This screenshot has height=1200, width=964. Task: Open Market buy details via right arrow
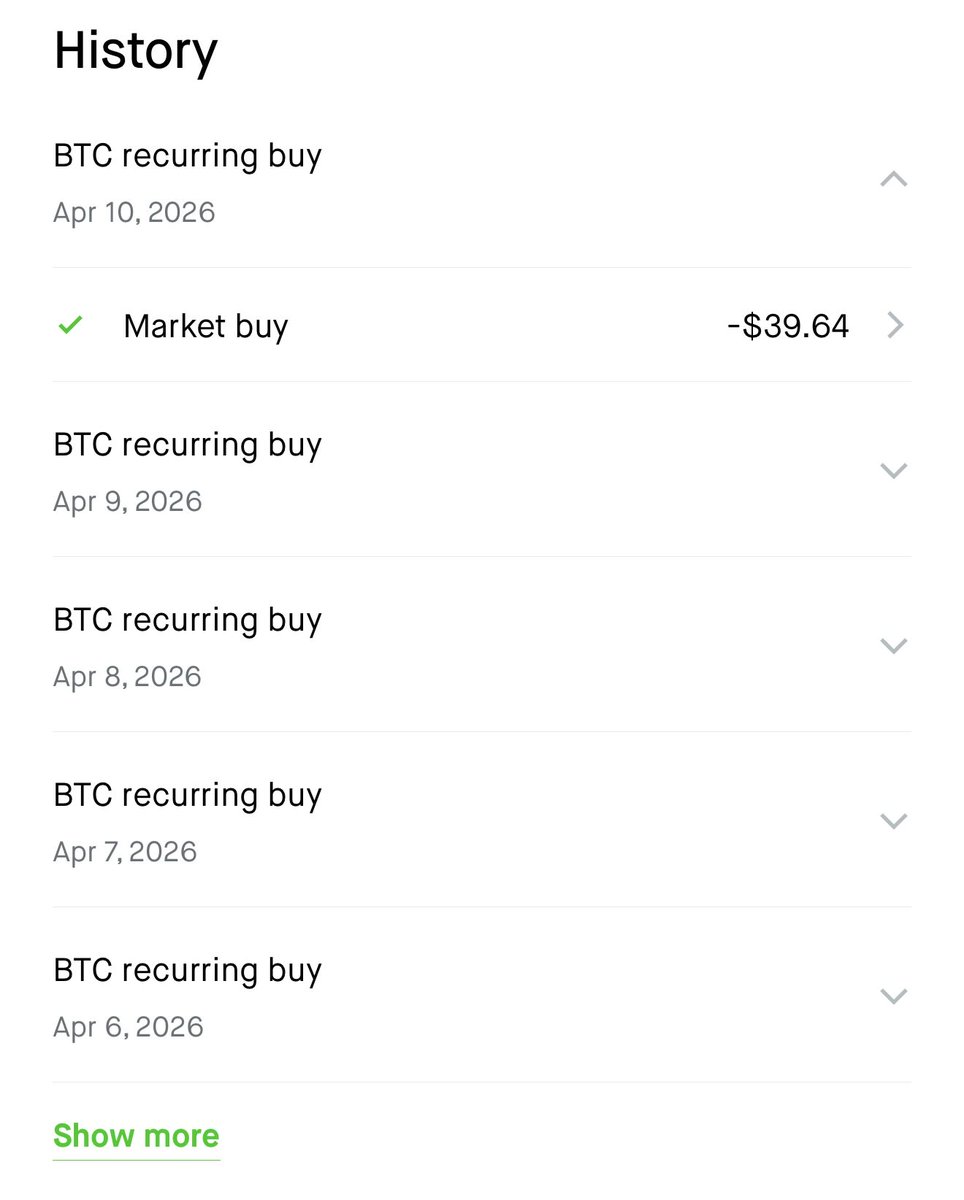click(895, 325)
